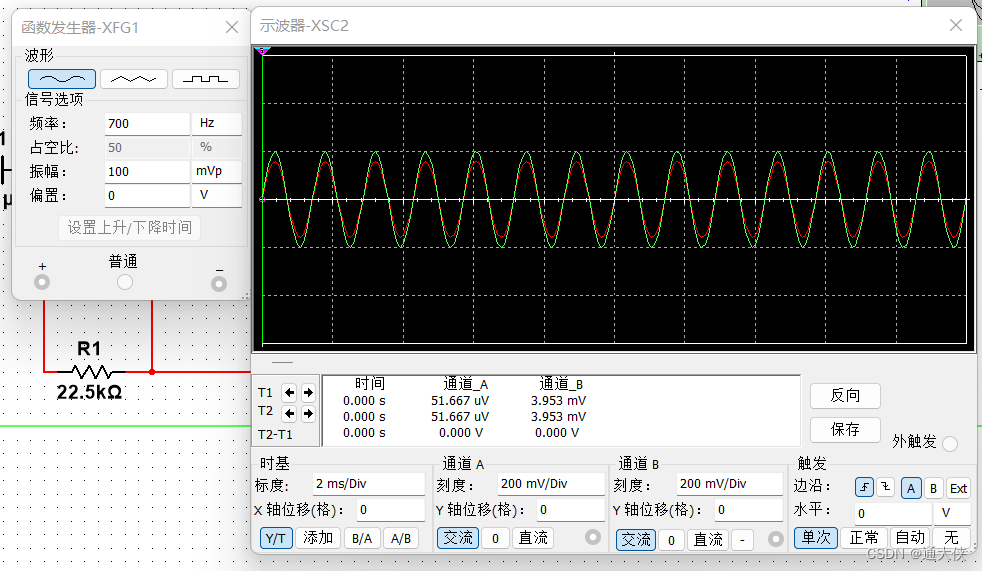The height and width of the screenshot is (571, 982).
Task: Open the Hz frequency unit dropdown
Action: click(x=217, y=123)
